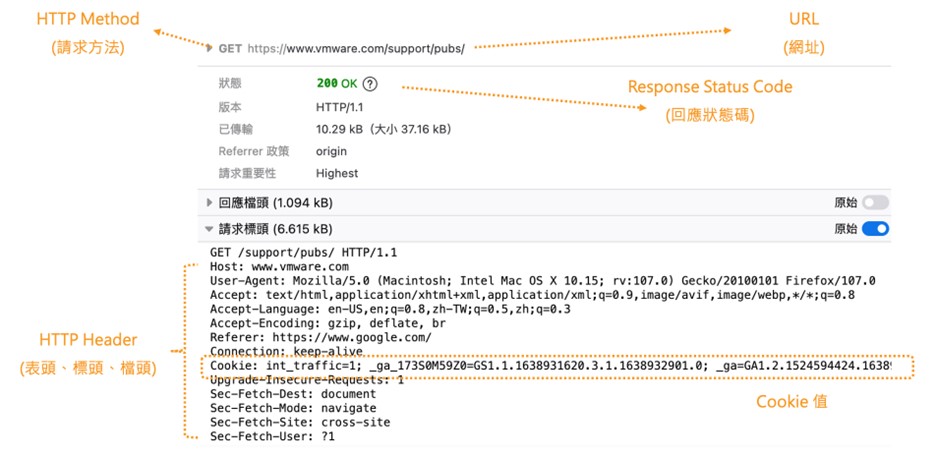
Task: Collapse the 請求標頭 section
Action: pyautogui.click(x=210, y=228)
